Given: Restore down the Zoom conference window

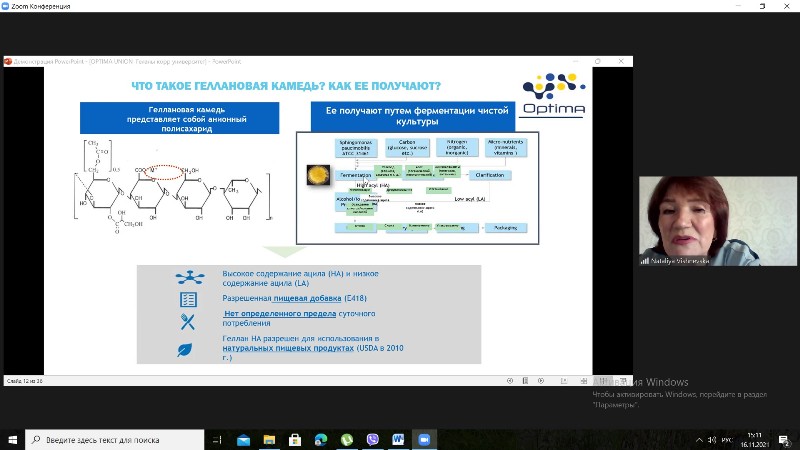Looking at the screenshot, I should point(762,6).
